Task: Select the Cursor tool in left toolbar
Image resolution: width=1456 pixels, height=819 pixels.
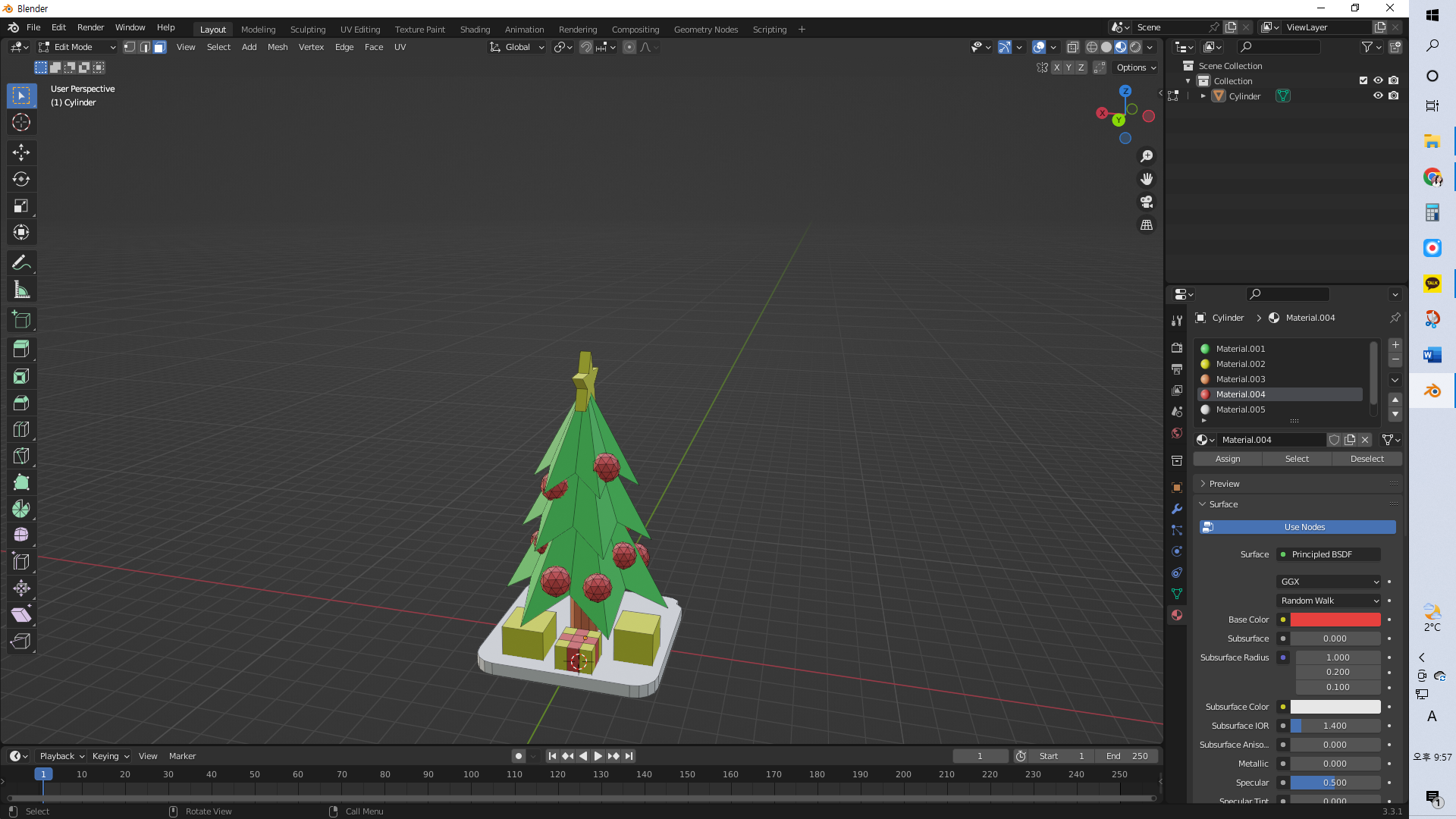Action: [x=21, y=122]
